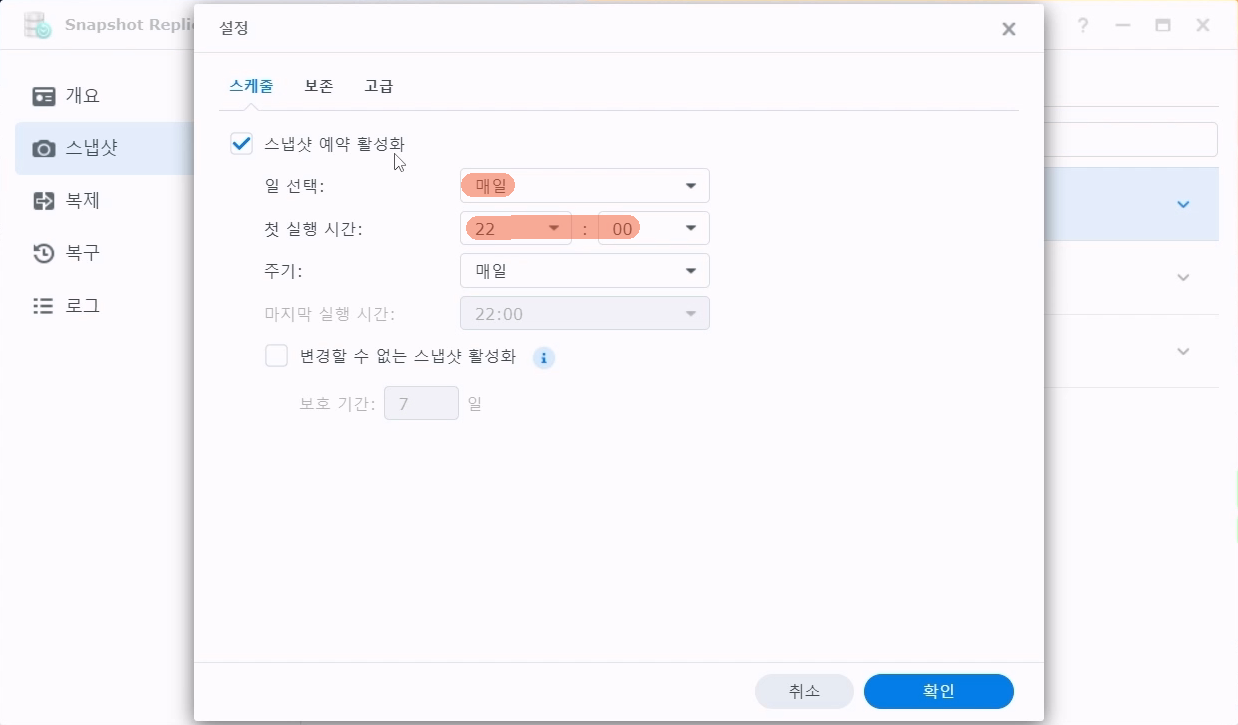This screenshot has width=1238, height=725.
Task: Open the 복제 replication icon
Action: 44,201
